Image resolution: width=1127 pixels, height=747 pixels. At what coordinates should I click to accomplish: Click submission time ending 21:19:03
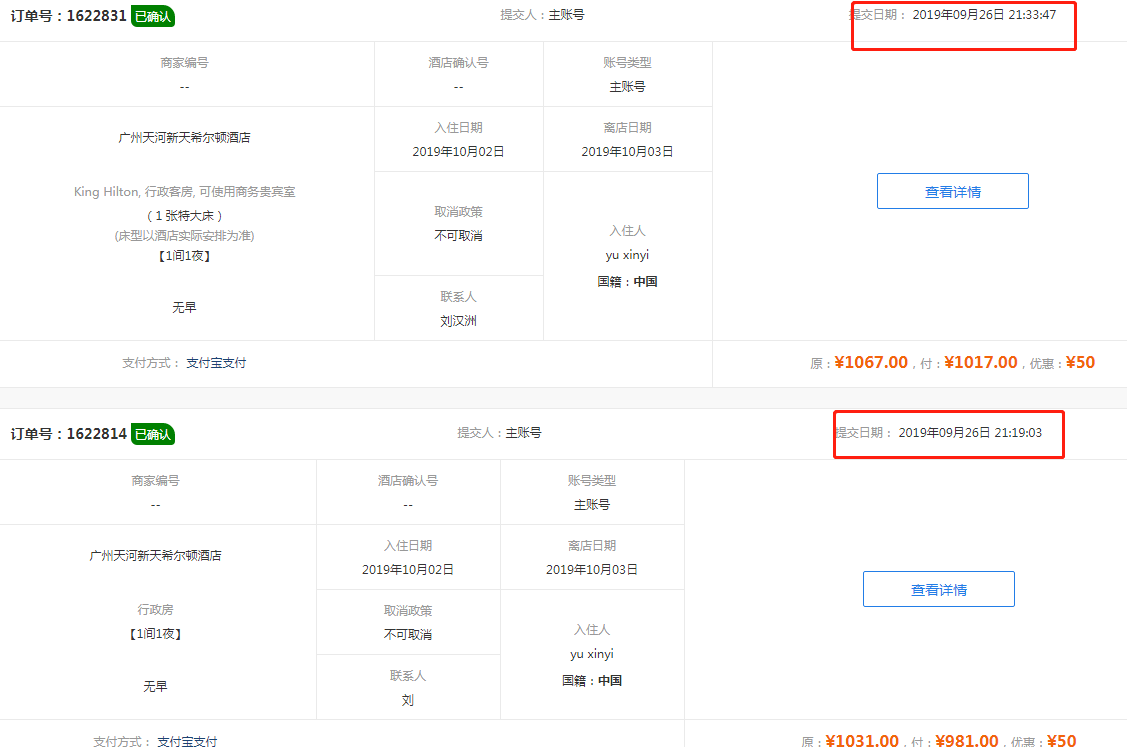pyautogui.click(x=970, y=433)
